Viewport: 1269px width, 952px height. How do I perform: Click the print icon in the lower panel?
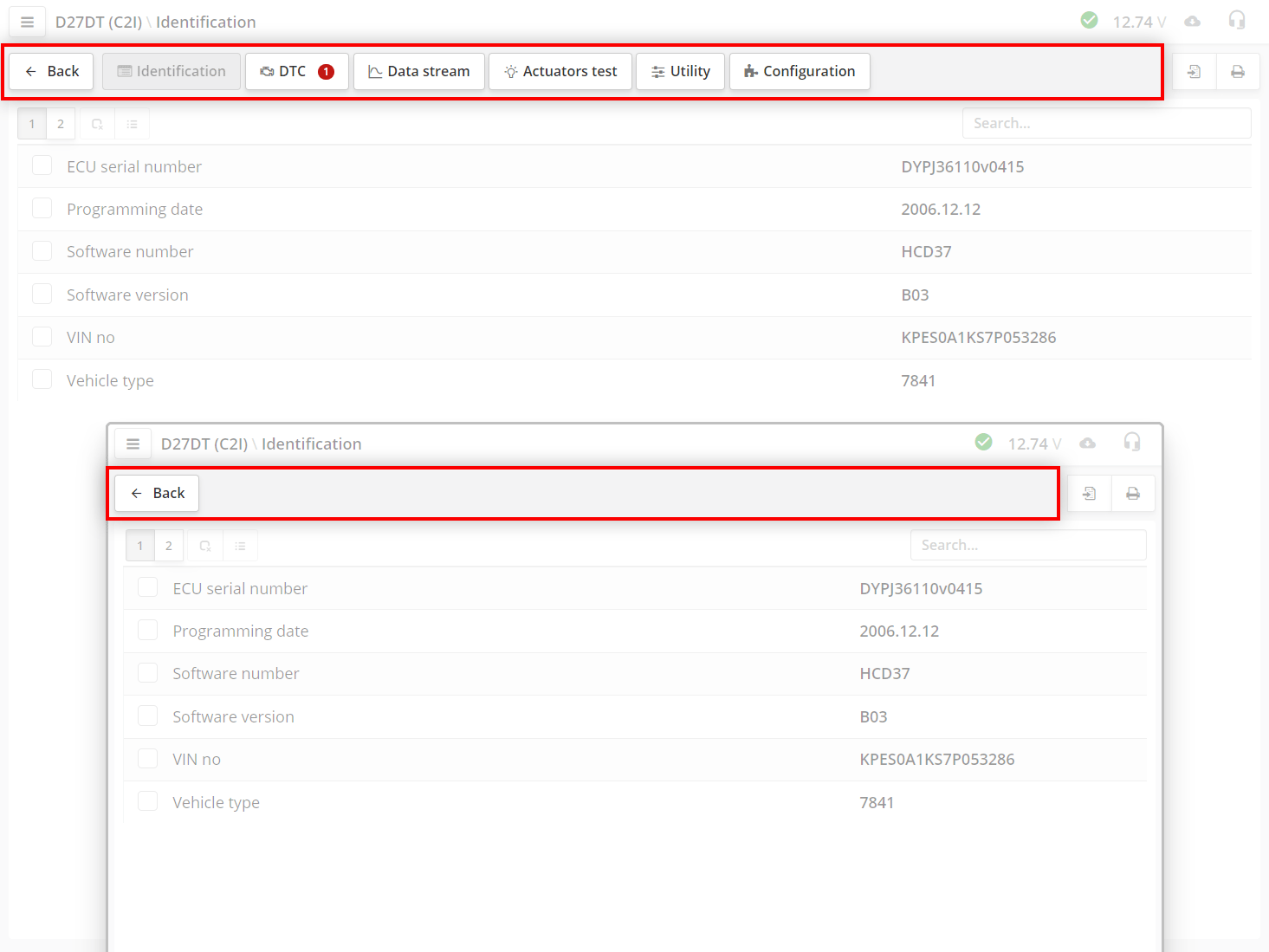[x=1132, y=494]
